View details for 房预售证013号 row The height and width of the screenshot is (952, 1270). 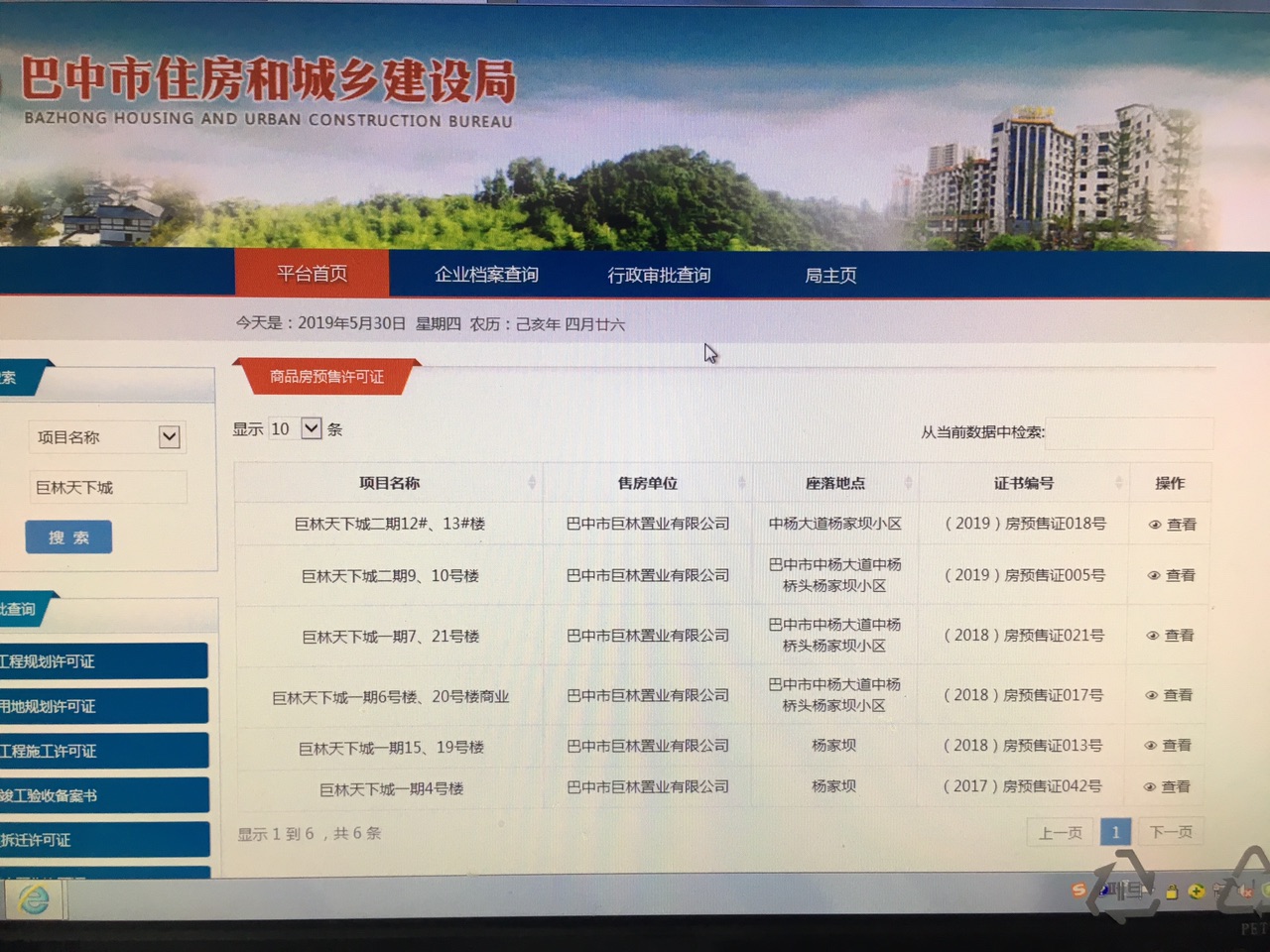click(1168, 745)
